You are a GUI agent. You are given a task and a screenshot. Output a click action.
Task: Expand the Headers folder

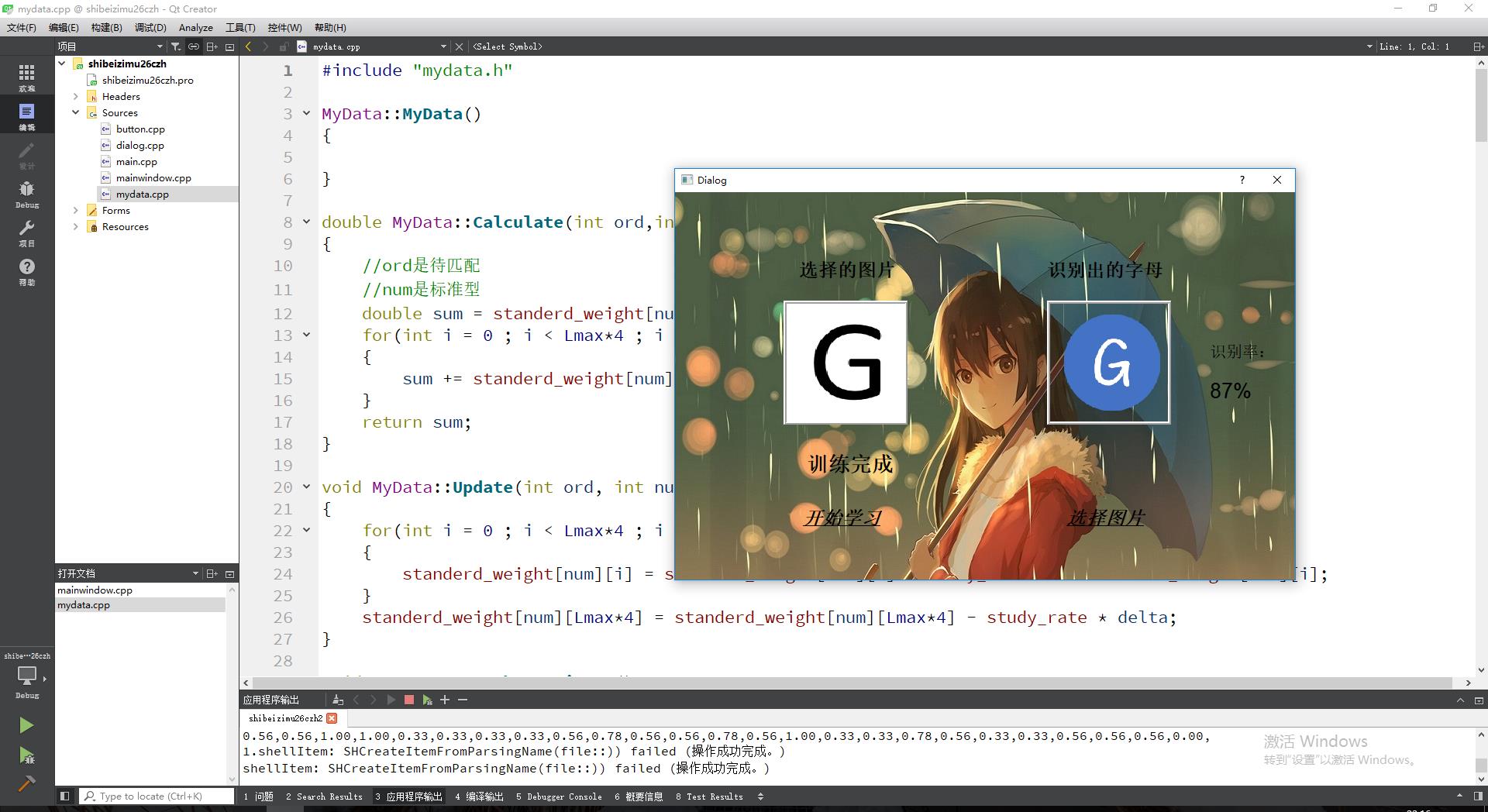coord(76,96)
